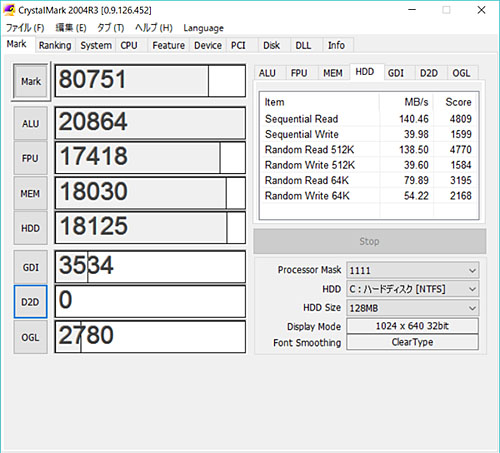Click the CrystalMark app icon in title bar
The image size is (500, 453).
coord(9,10)
